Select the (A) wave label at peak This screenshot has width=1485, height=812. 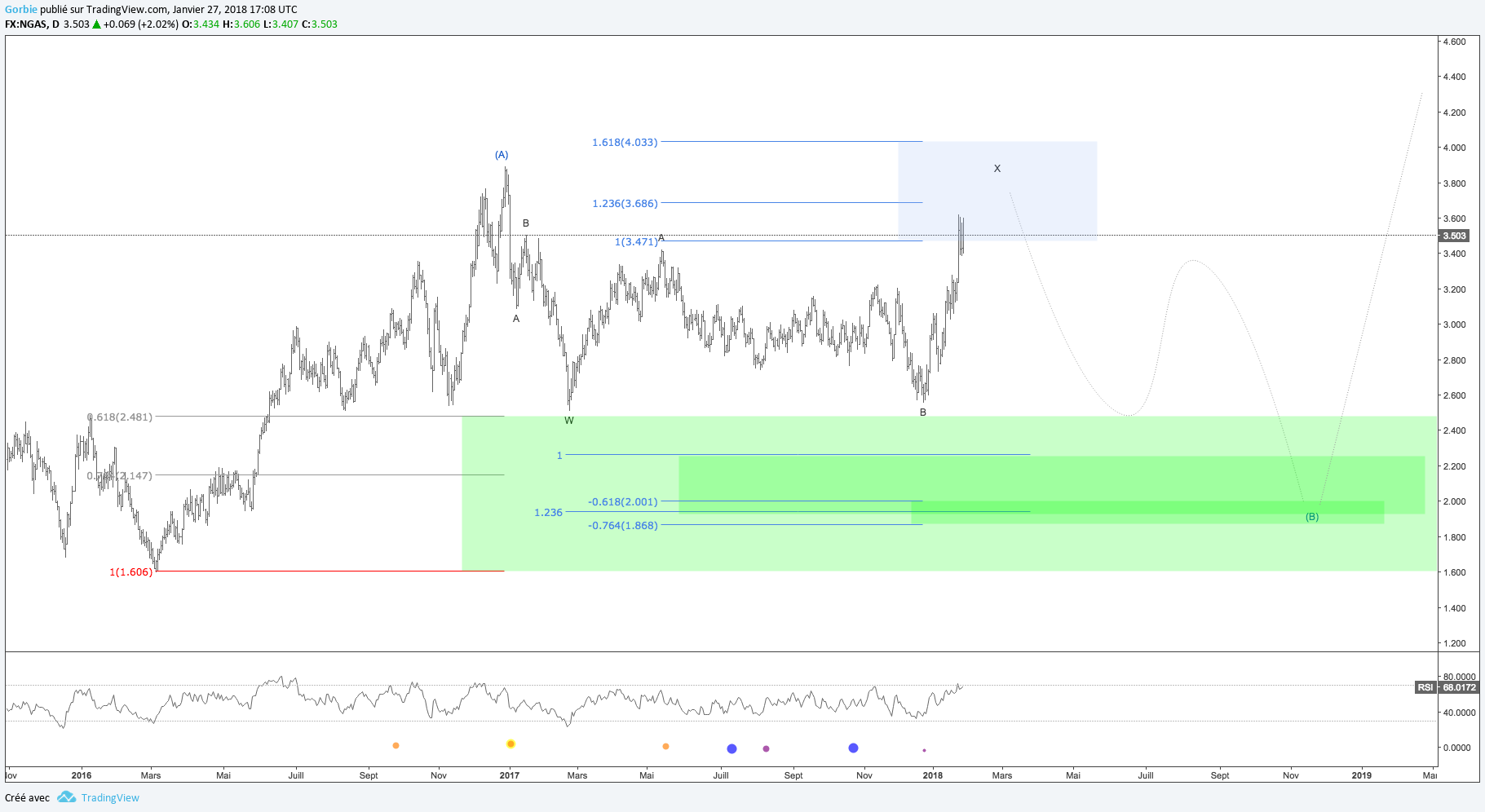[502, 155]
